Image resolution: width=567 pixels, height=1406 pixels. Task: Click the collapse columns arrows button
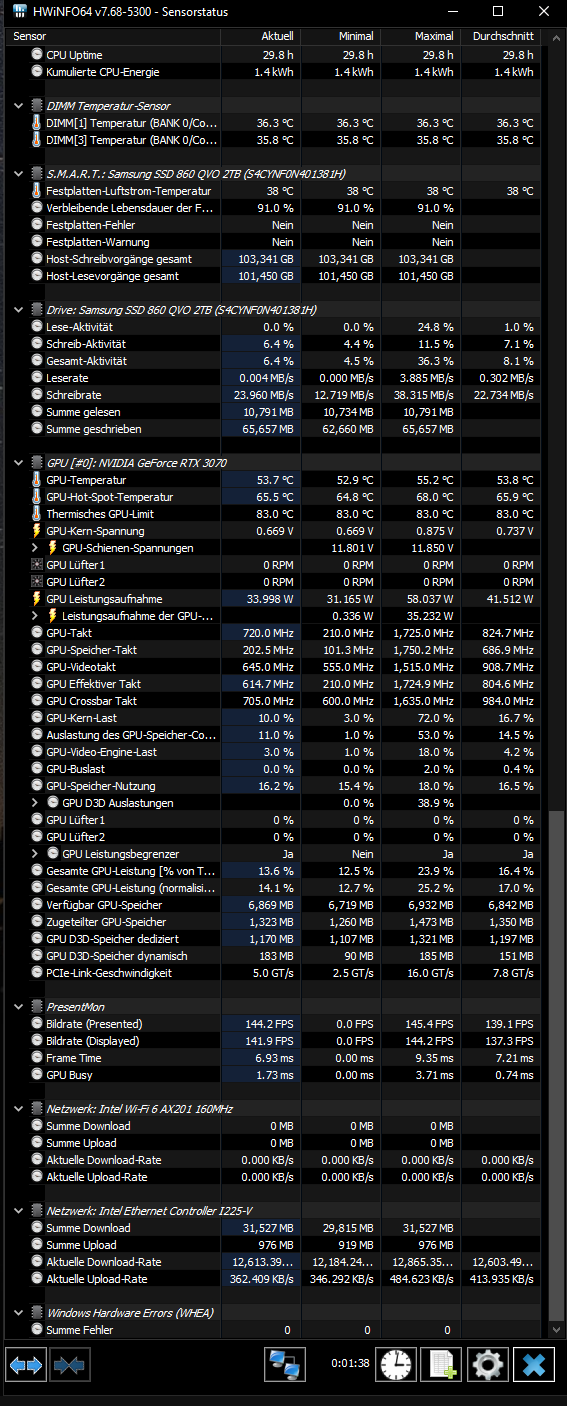tap(70, 1364)
